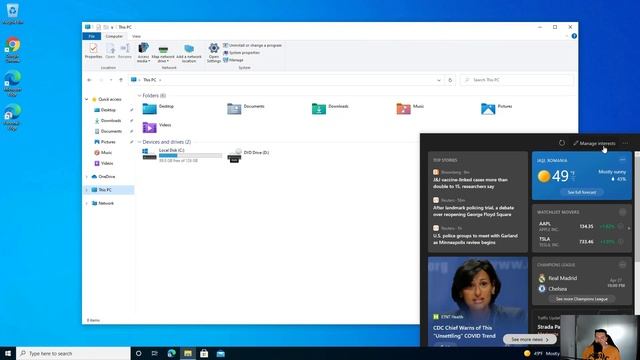Select Manage in System ribbon group

pos(233,60)
